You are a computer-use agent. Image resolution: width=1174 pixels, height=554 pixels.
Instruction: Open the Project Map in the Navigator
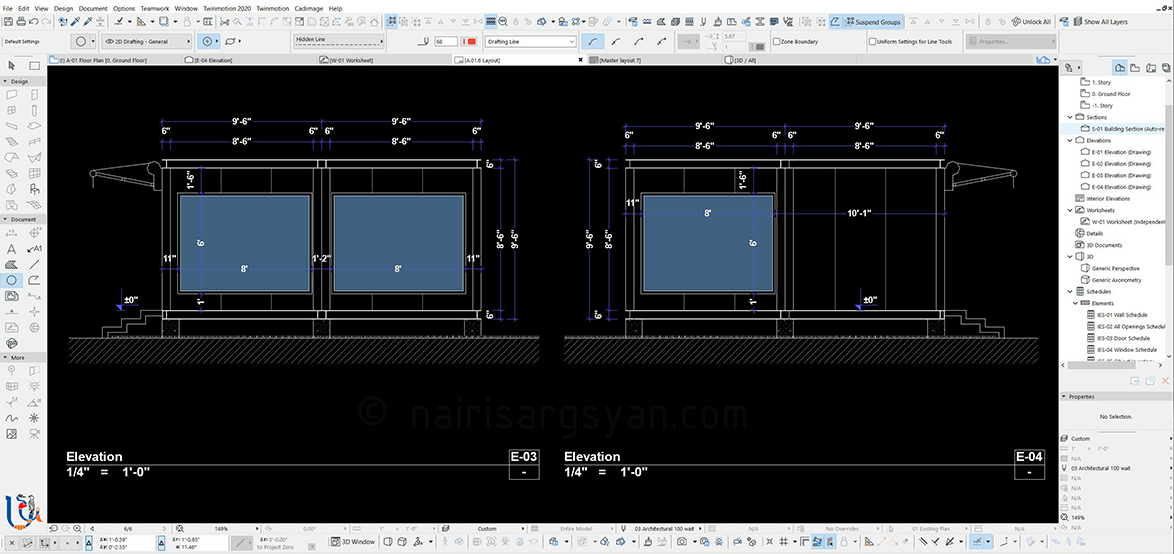coord(1120,67)
